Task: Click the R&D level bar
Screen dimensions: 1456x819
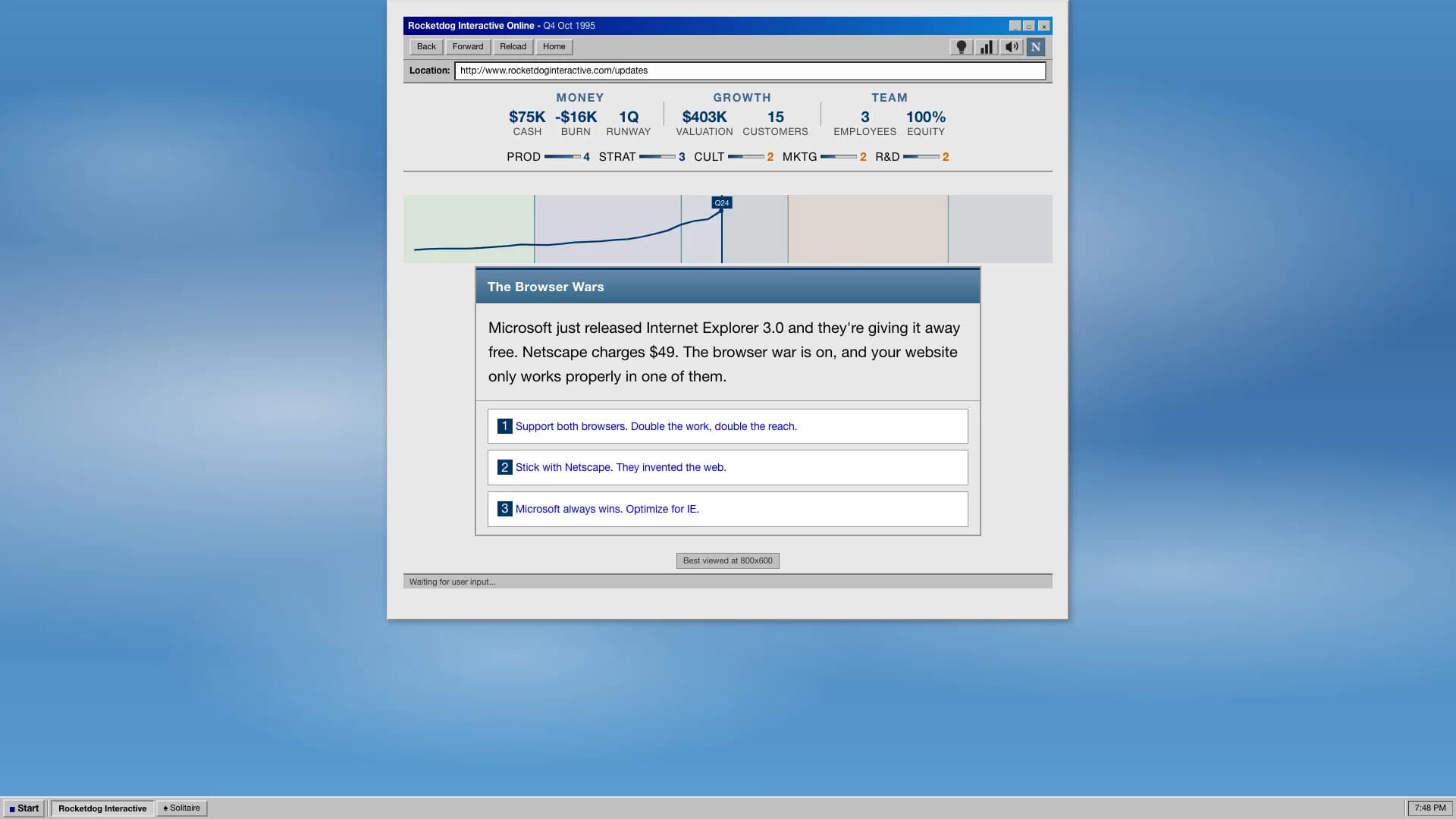Action: coord(921,157)
